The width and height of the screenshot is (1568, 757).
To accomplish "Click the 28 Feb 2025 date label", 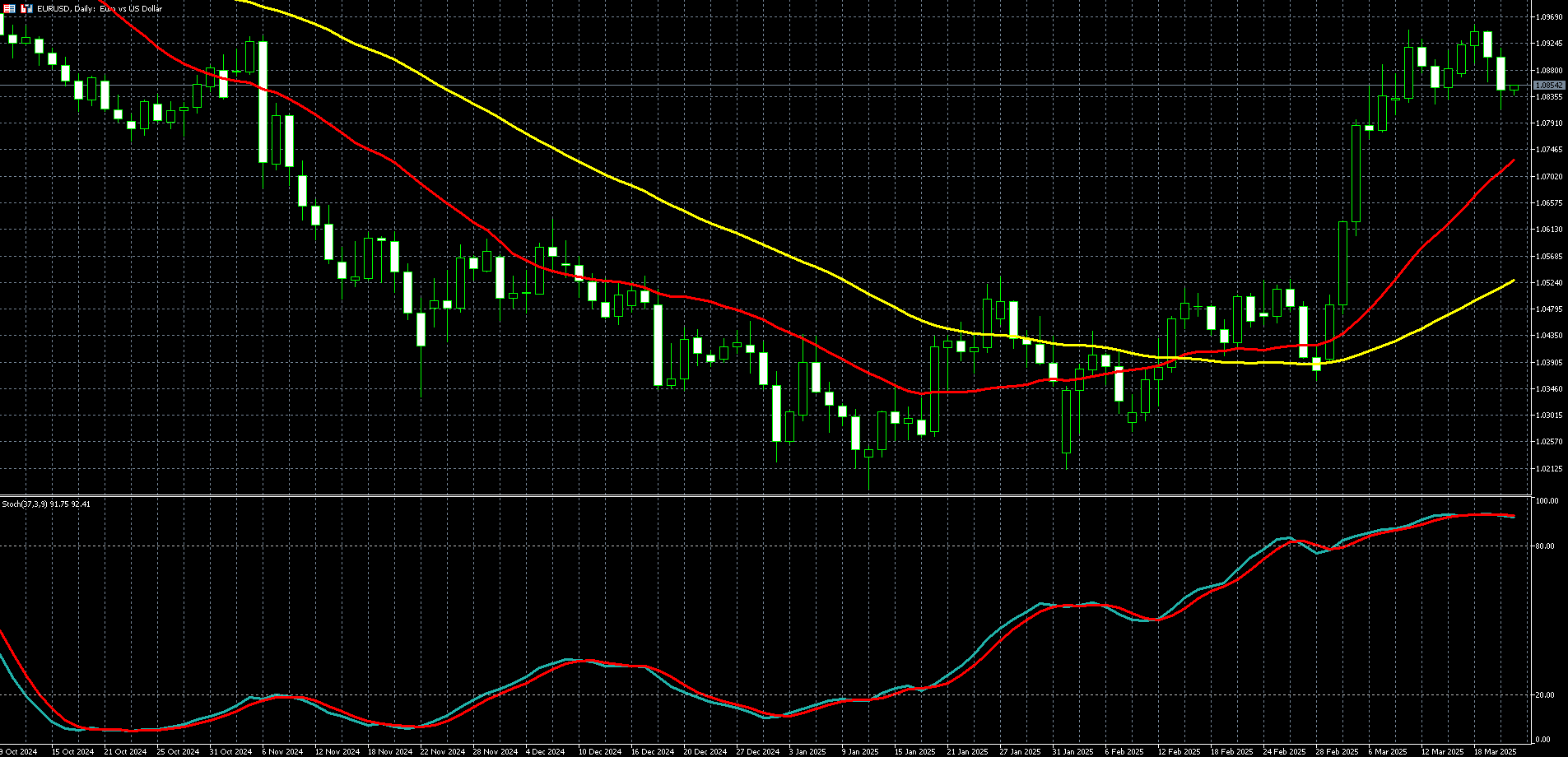I will 1336,751.
